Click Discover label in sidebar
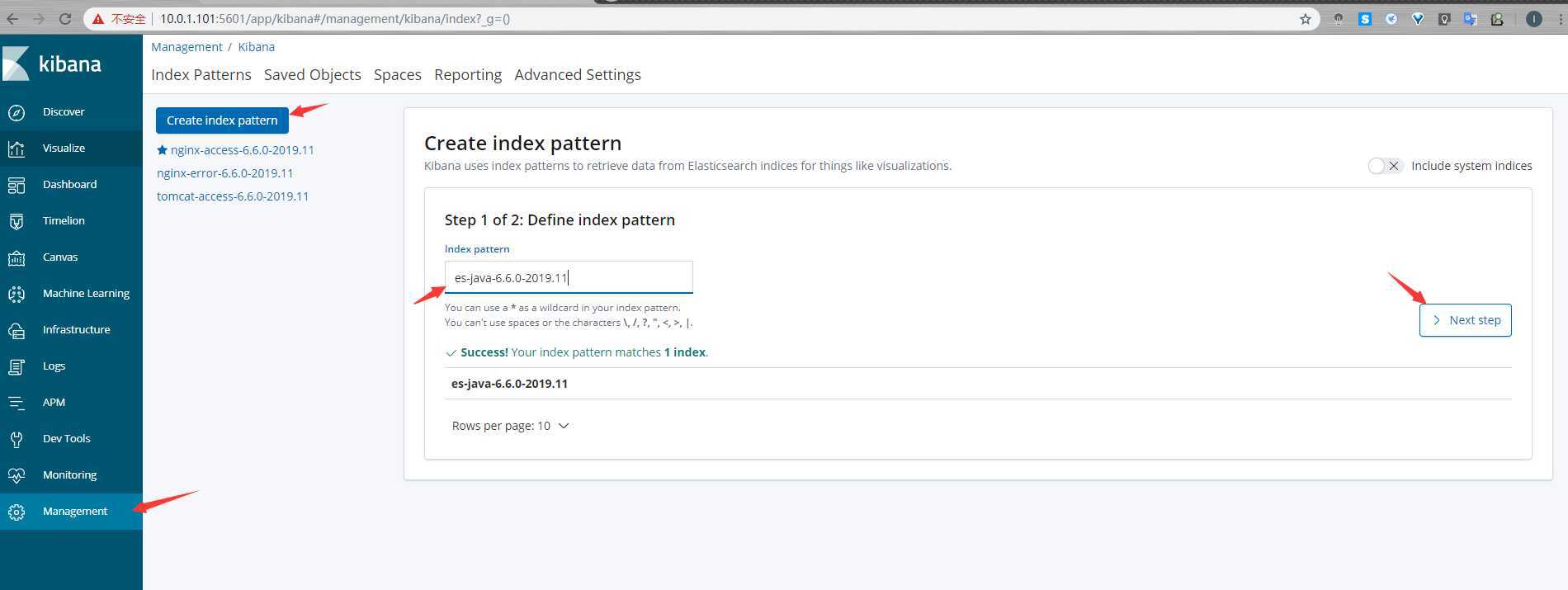This screenshot has width=1568, height=590. click(x=64, y=112)
